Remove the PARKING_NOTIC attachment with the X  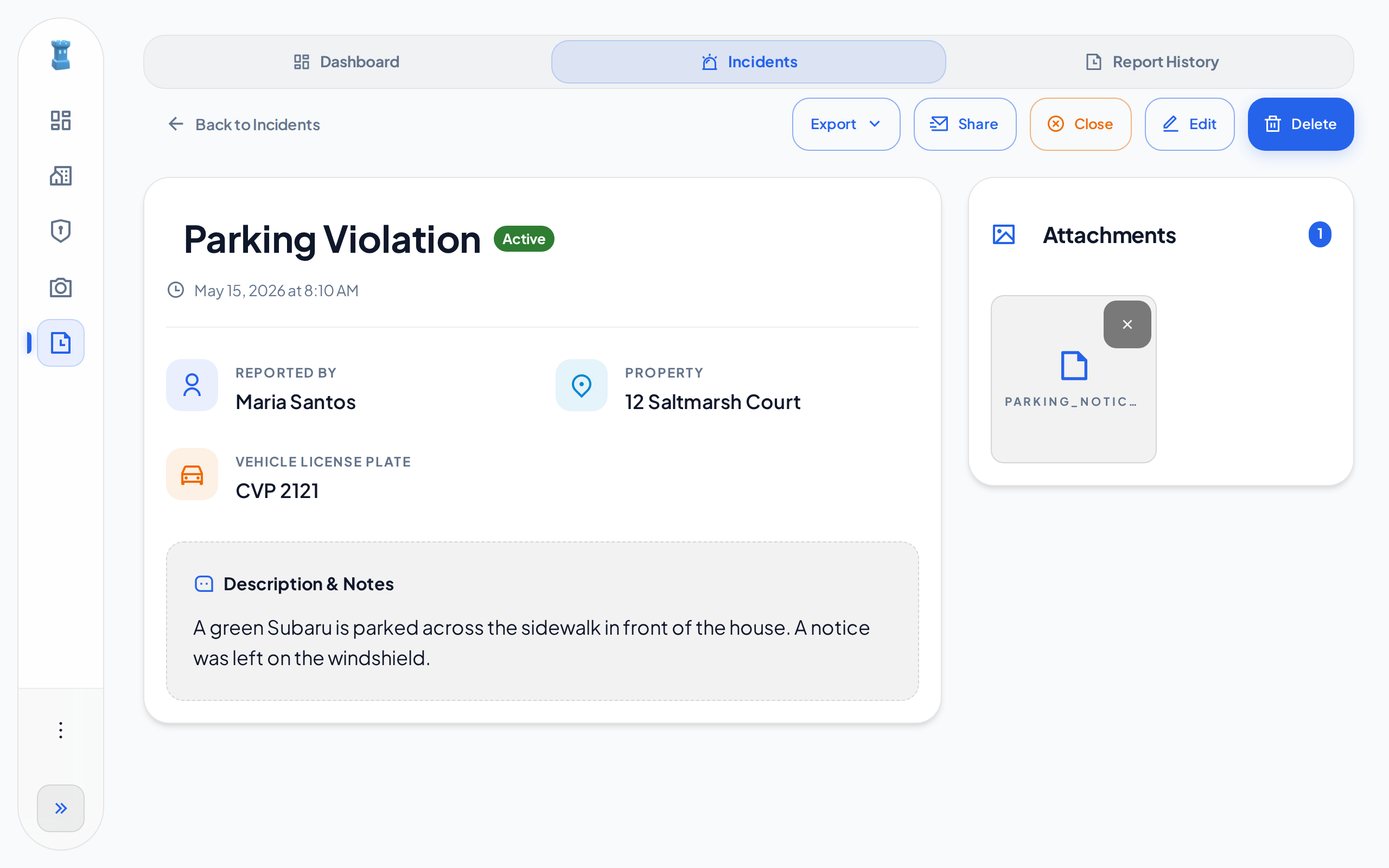pos(1127,324)
